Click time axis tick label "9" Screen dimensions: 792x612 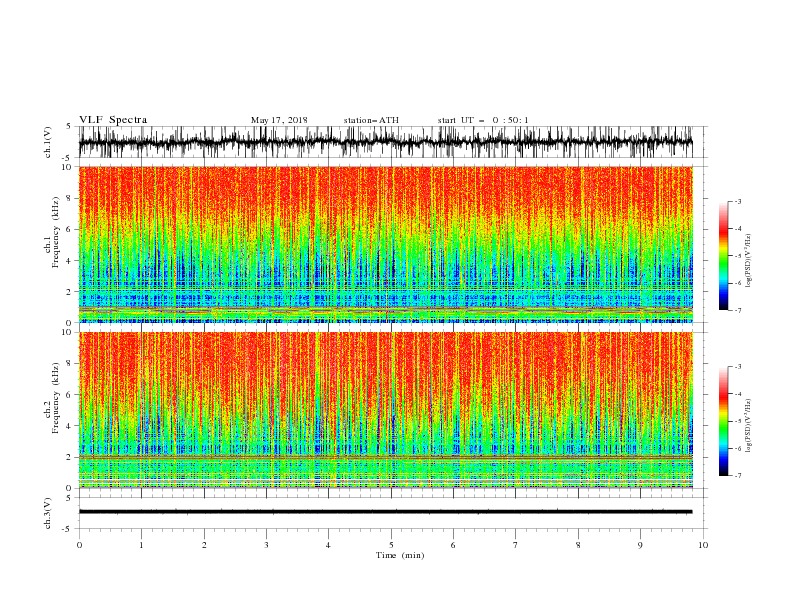640,545
